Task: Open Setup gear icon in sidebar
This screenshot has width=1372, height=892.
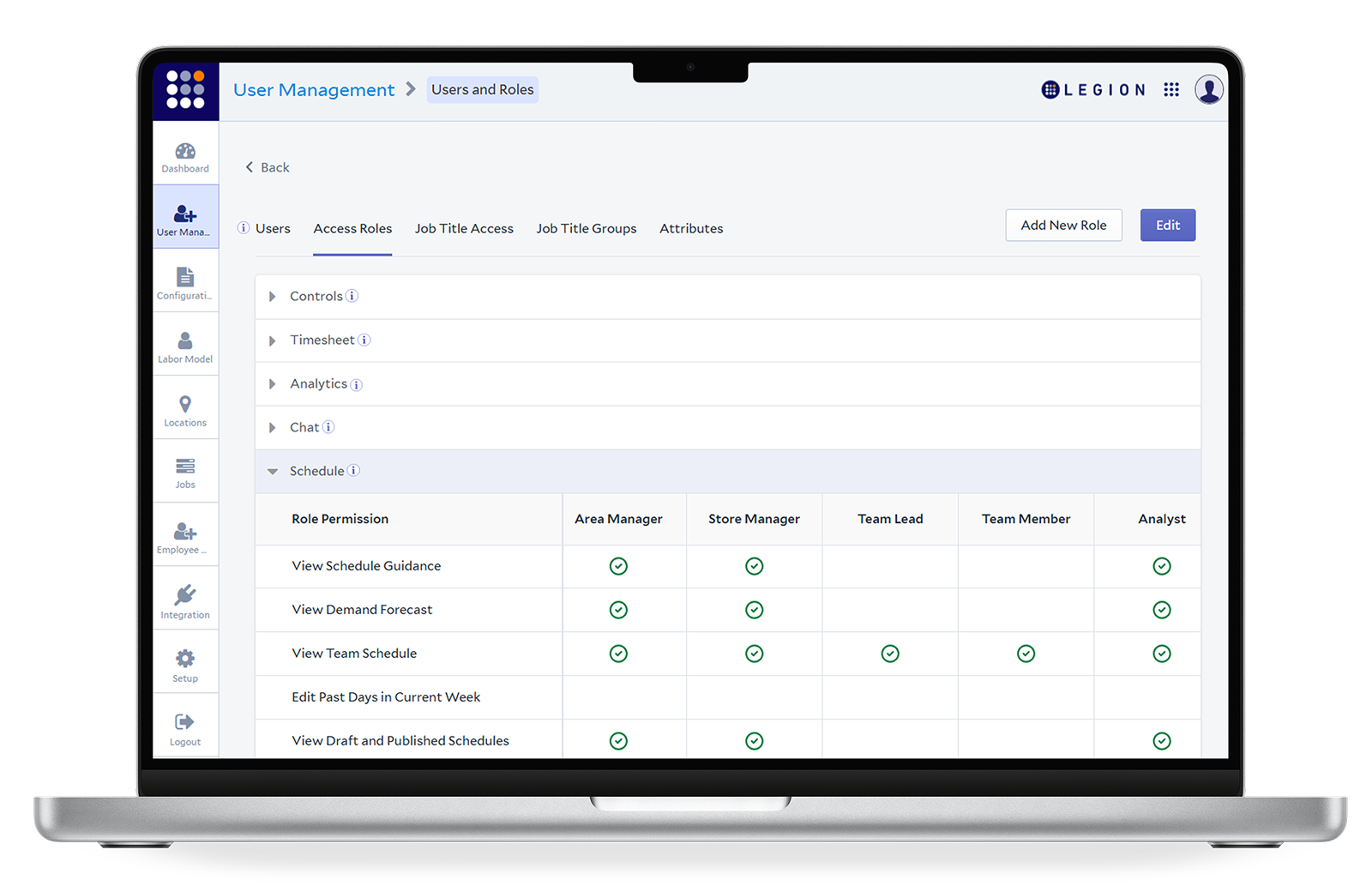Action: (x=185, y=660)
